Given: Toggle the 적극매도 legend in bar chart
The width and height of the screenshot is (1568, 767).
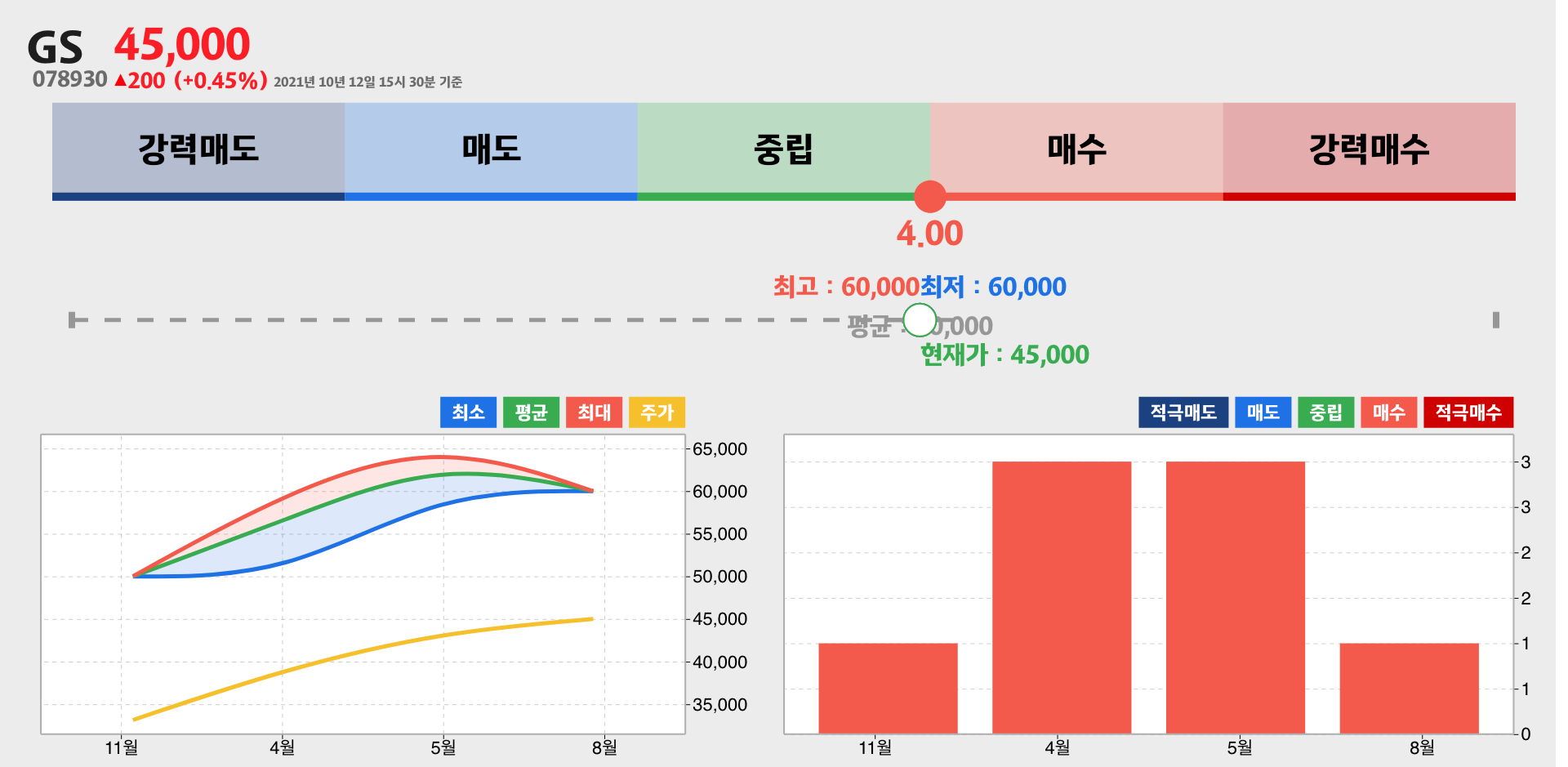Looking at the screenshot, I should tap(1183, 412).
